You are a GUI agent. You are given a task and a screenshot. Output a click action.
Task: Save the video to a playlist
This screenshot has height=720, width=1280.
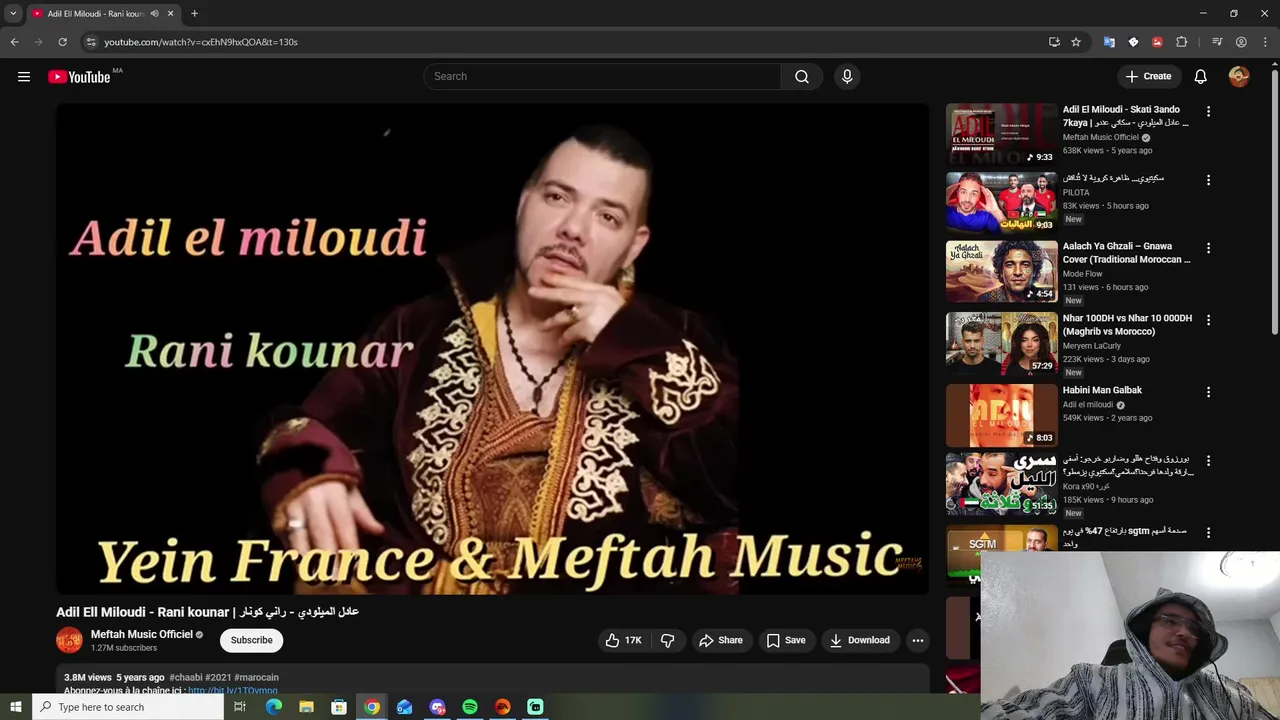pos(786,640)
